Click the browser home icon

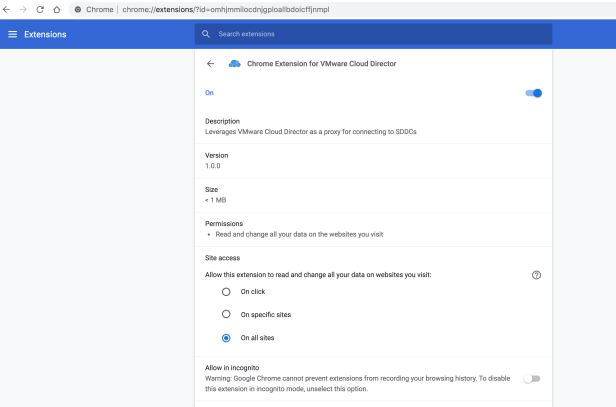click(56, 9)
